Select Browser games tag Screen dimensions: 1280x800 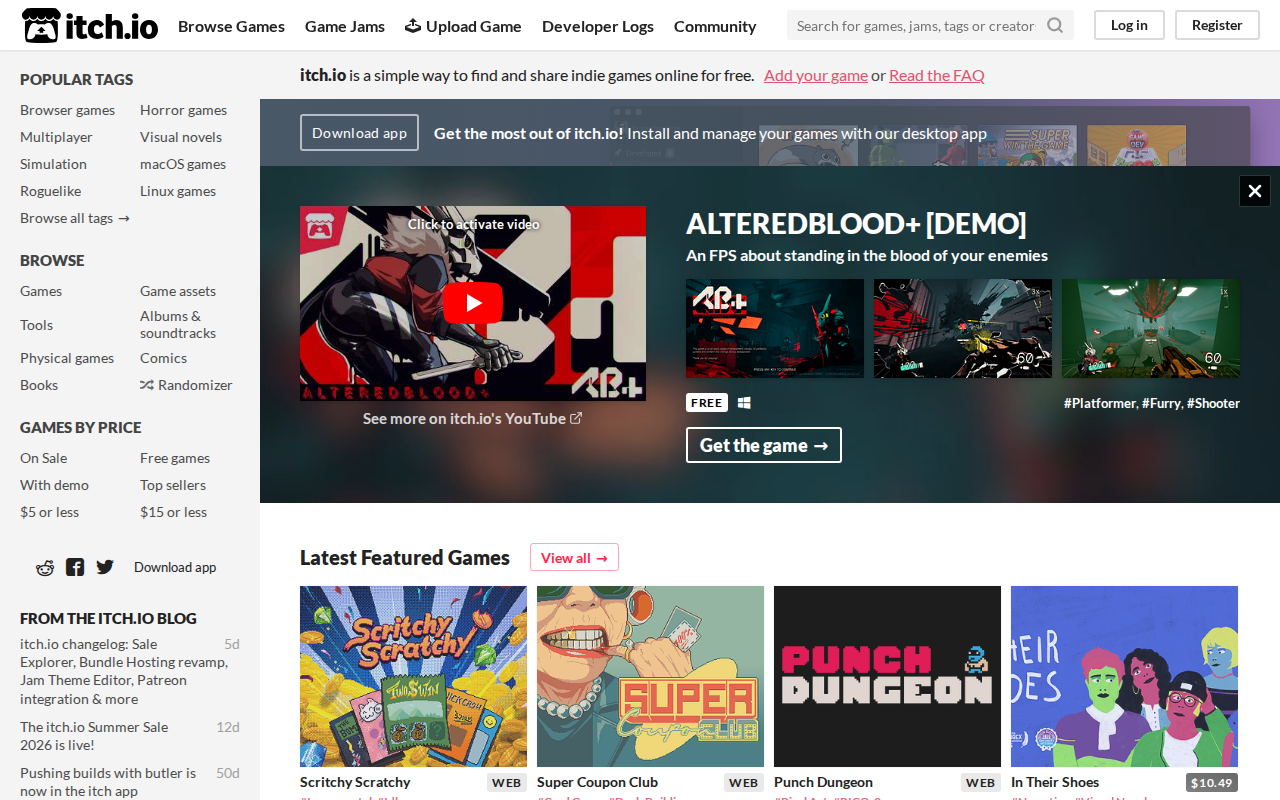(x=67, y=110)
